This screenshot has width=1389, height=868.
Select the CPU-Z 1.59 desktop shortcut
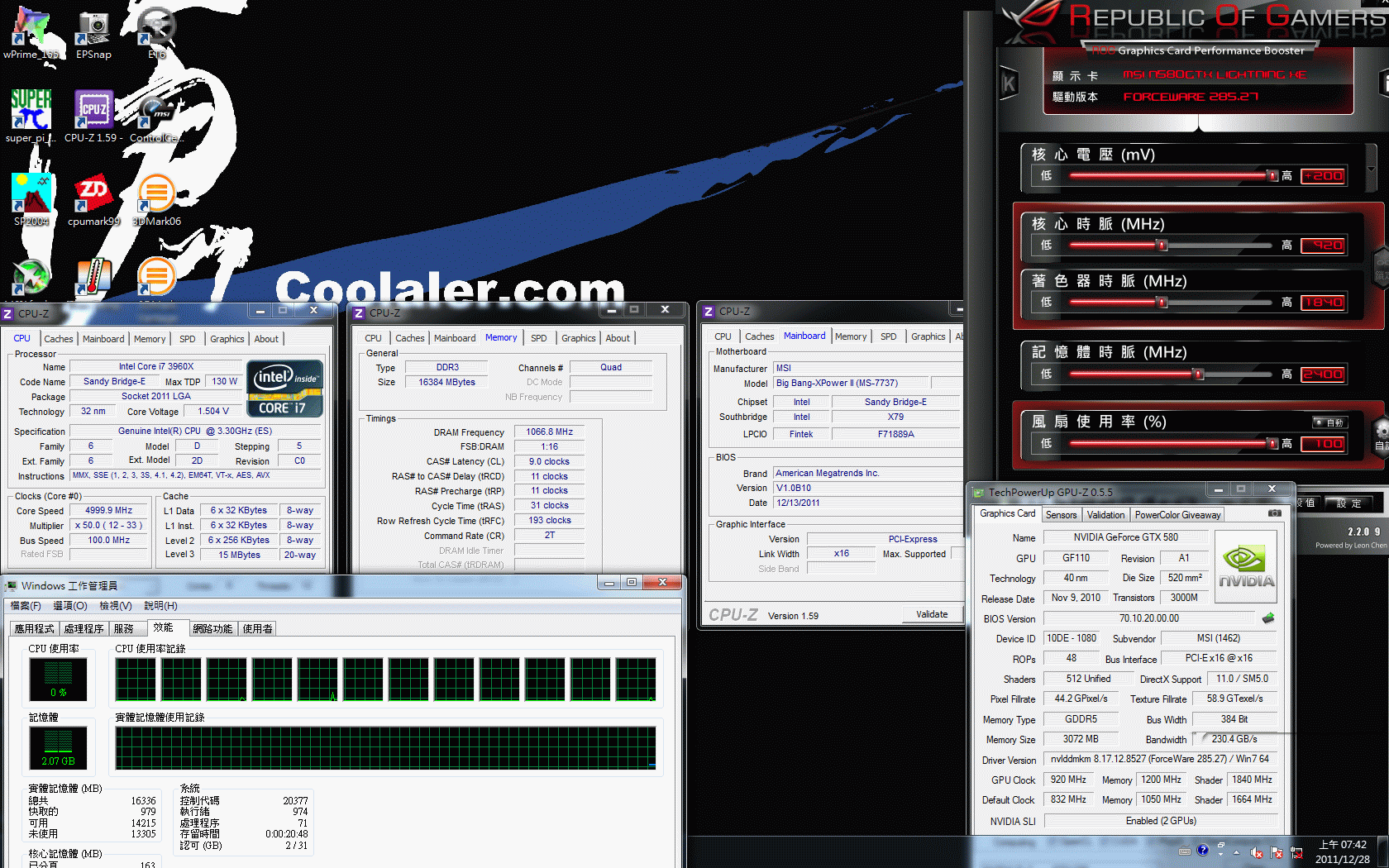[93, 116]
